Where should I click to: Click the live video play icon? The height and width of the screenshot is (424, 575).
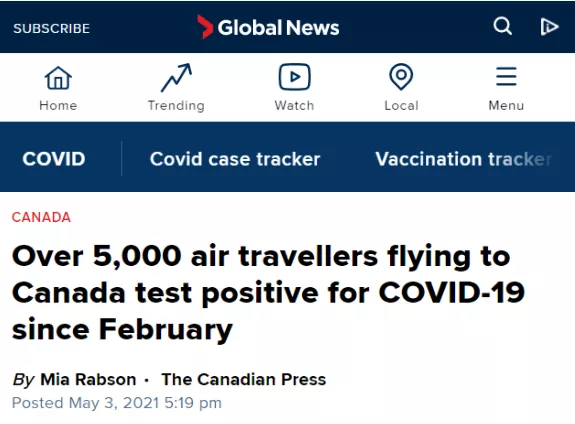549,26
